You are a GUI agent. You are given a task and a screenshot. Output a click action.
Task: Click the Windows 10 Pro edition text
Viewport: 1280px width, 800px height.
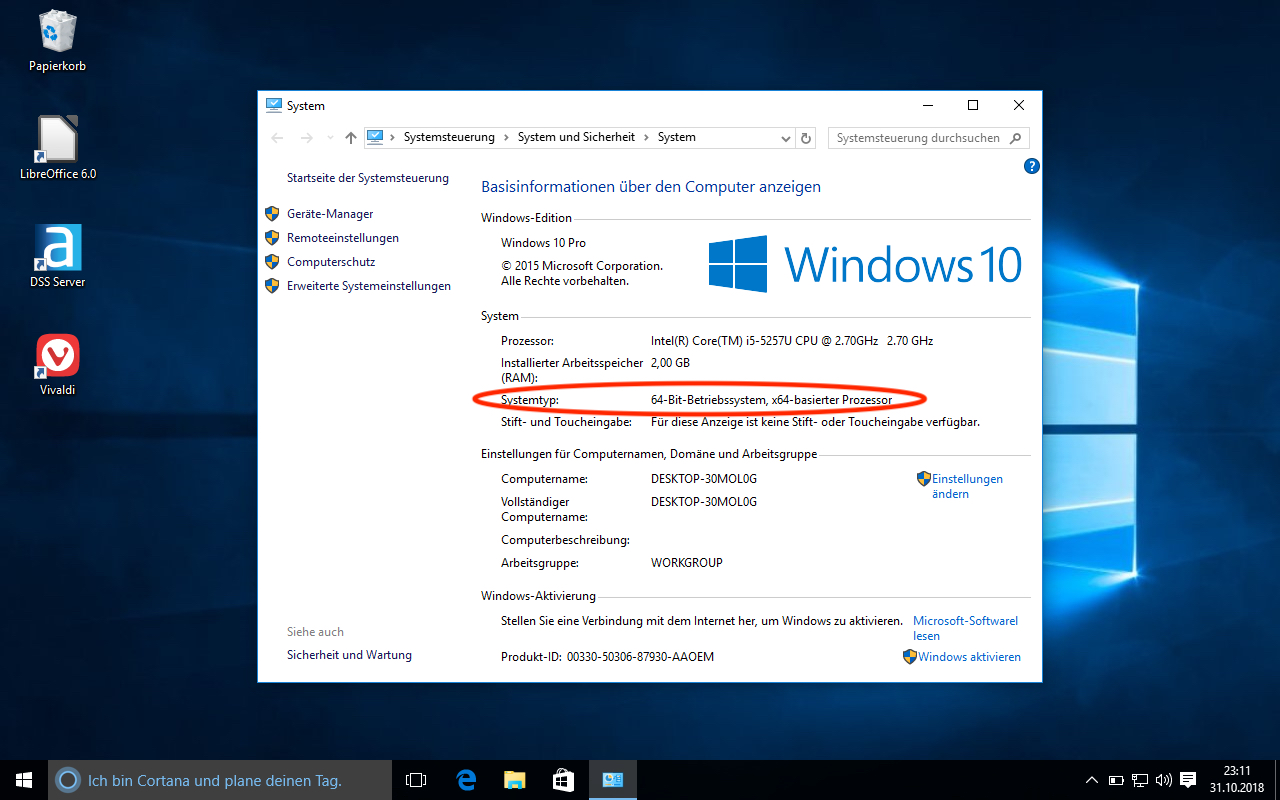click(543, 243)
